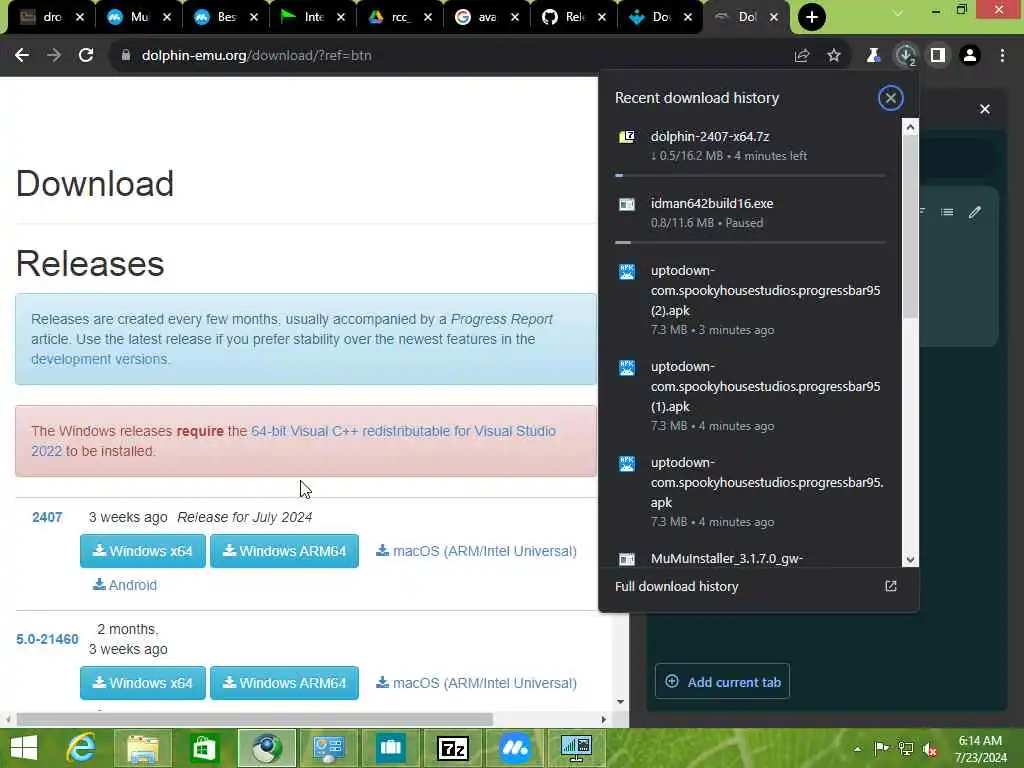Viewport: 1024px width, 768px height.
Task: Open the 5.0-21460 release link
Action: 47,639
